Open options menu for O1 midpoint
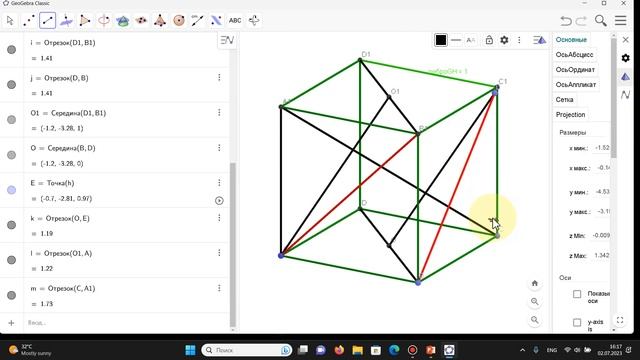 coord(219,112)
